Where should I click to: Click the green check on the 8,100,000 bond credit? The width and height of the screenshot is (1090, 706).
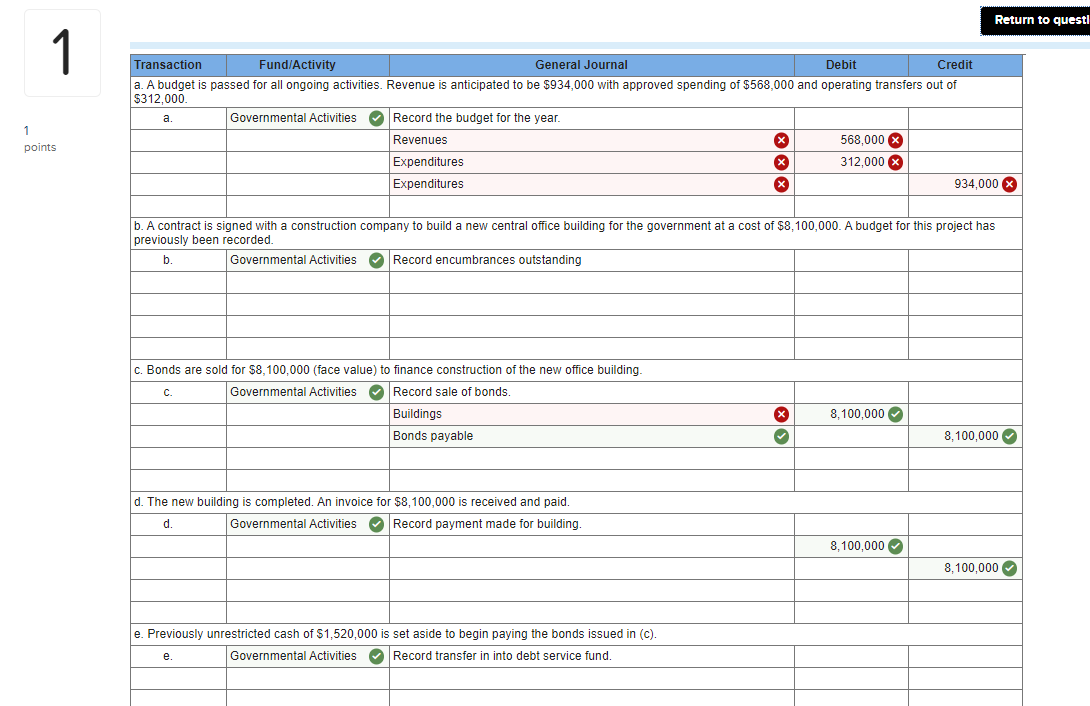(x=1007, y=435)
